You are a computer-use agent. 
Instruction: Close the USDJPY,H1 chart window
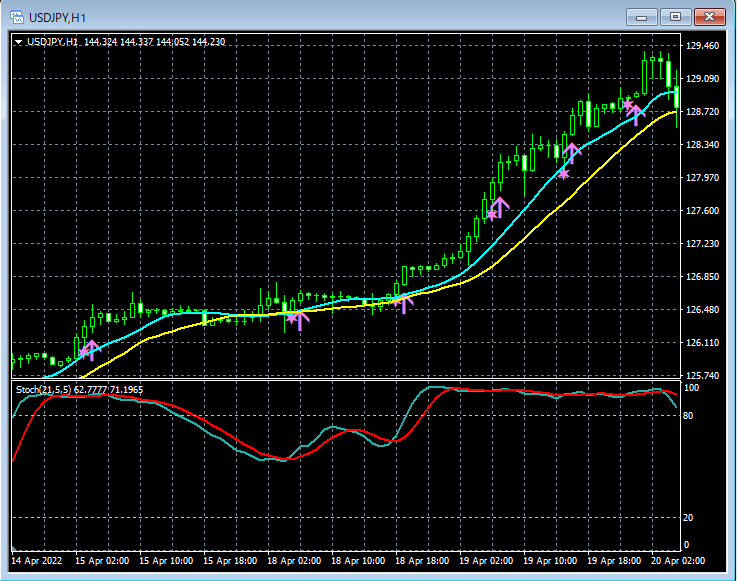point(709,17)
